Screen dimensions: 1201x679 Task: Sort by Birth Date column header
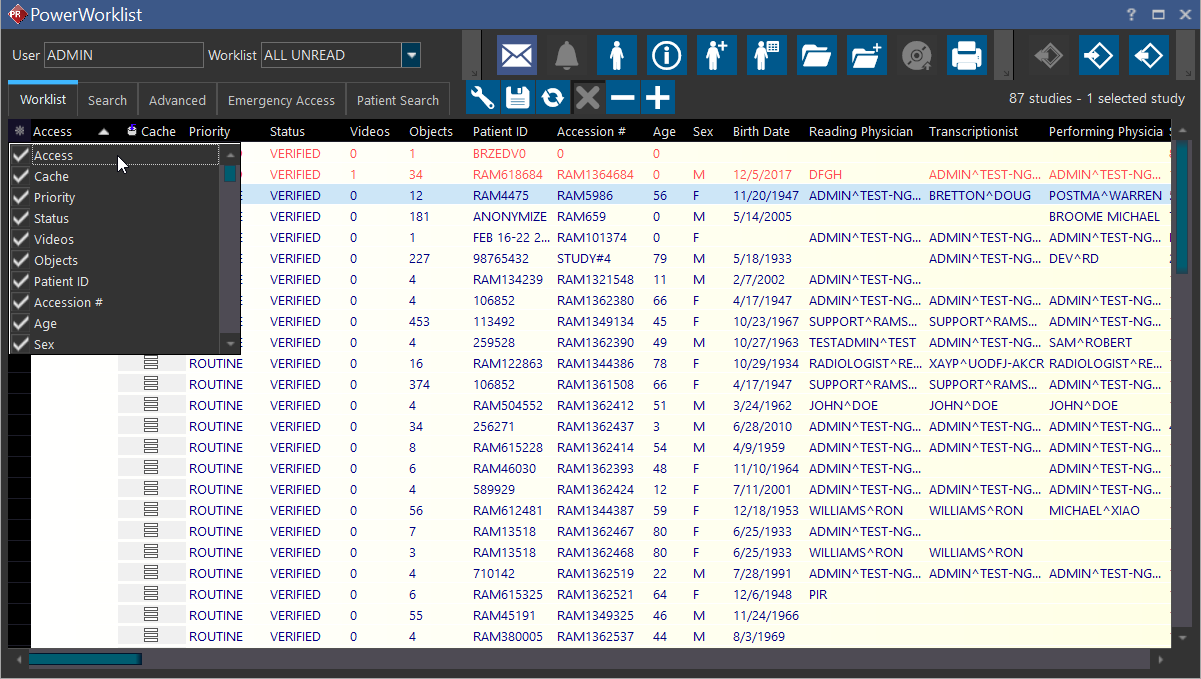pos(761,131)
